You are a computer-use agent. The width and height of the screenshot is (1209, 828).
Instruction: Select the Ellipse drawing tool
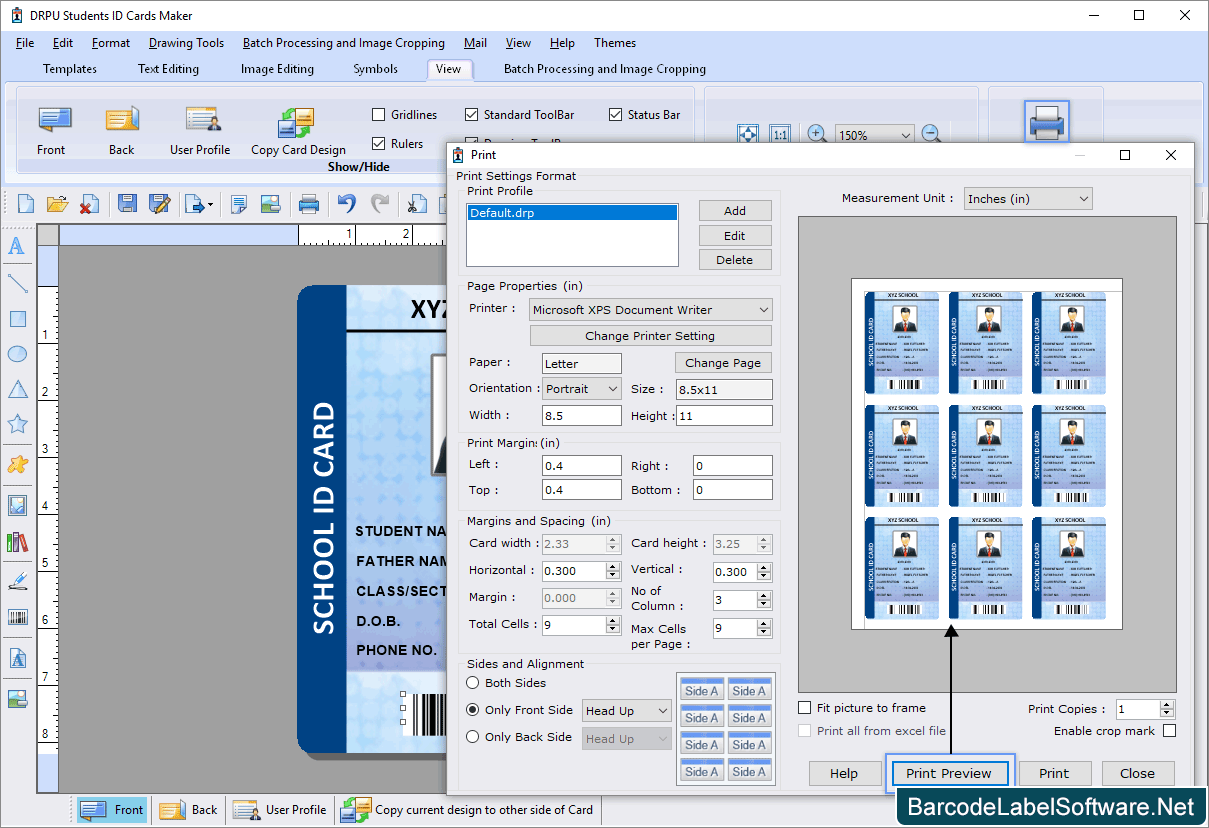17,353
